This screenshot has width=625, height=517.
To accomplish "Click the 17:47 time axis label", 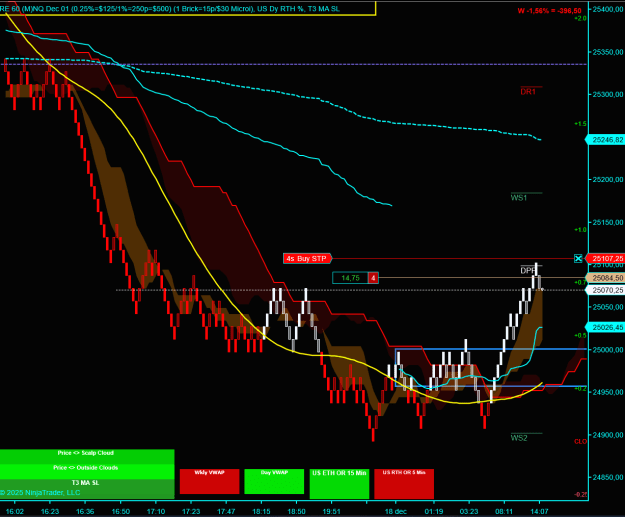I will (x=226, y=511).
